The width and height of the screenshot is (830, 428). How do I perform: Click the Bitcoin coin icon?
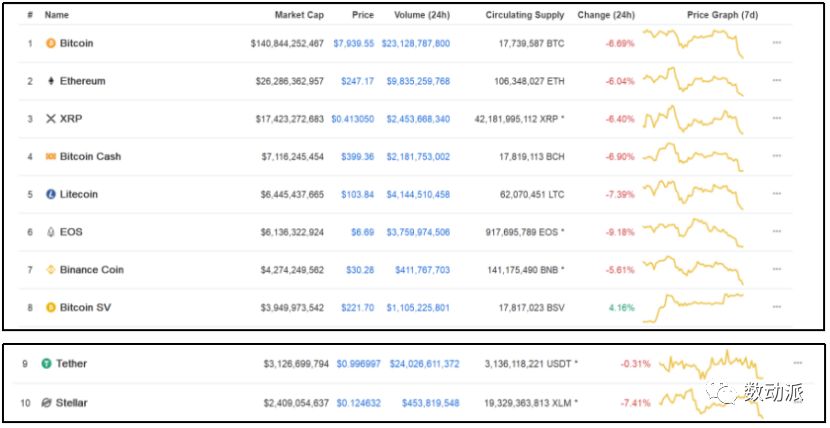51,43
